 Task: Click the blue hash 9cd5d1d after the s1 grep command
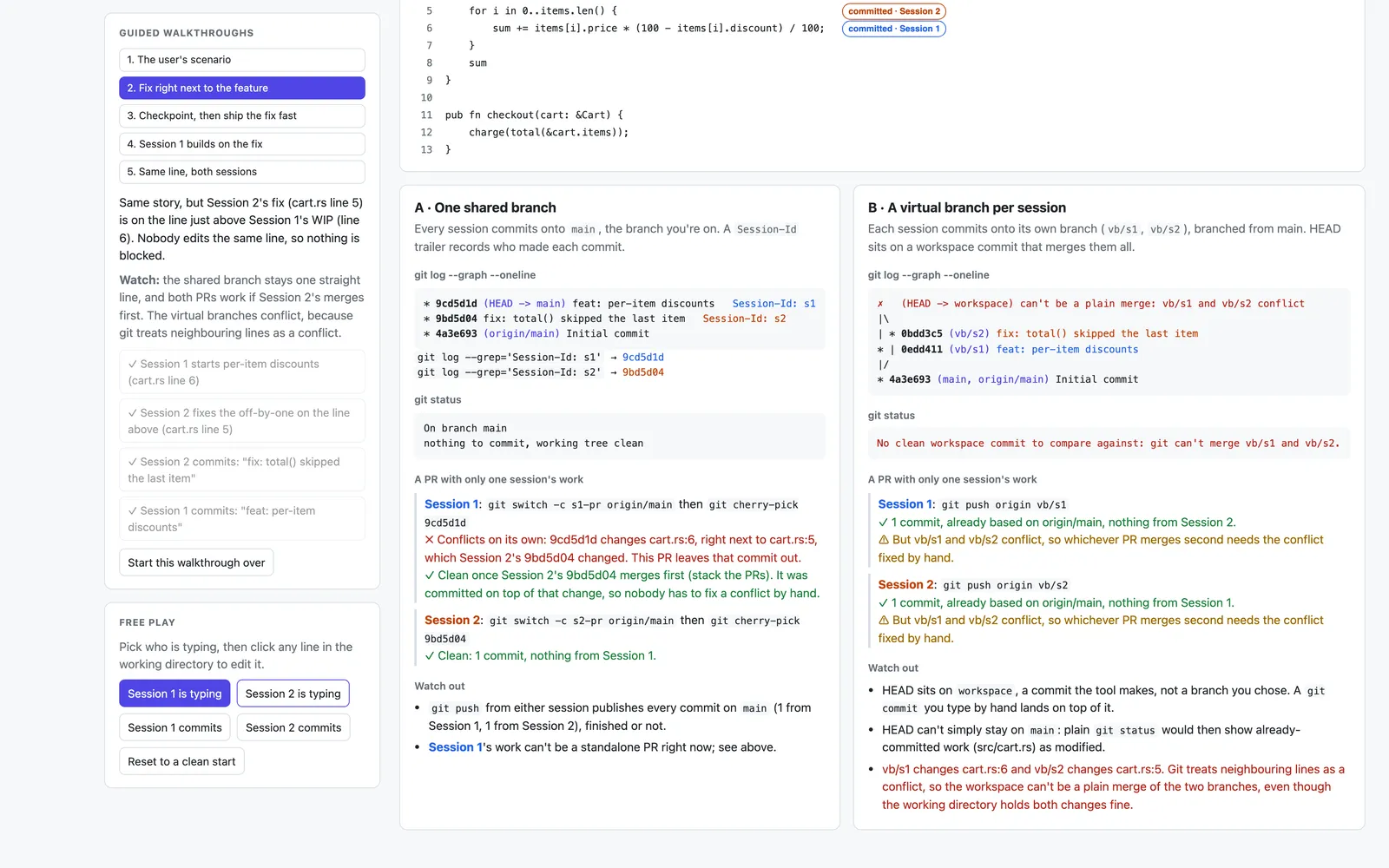click(643, 357)
